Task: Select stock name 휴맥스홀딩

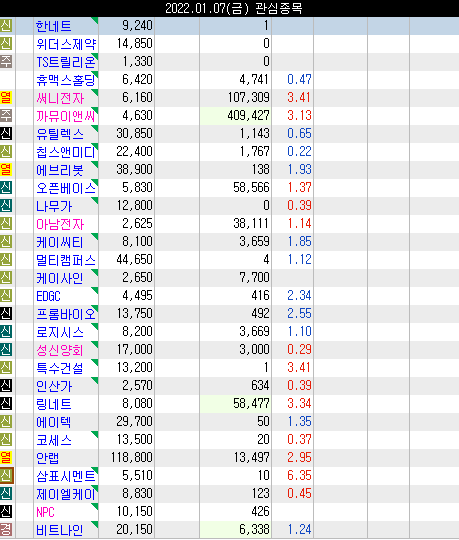Action: (66, 80)
